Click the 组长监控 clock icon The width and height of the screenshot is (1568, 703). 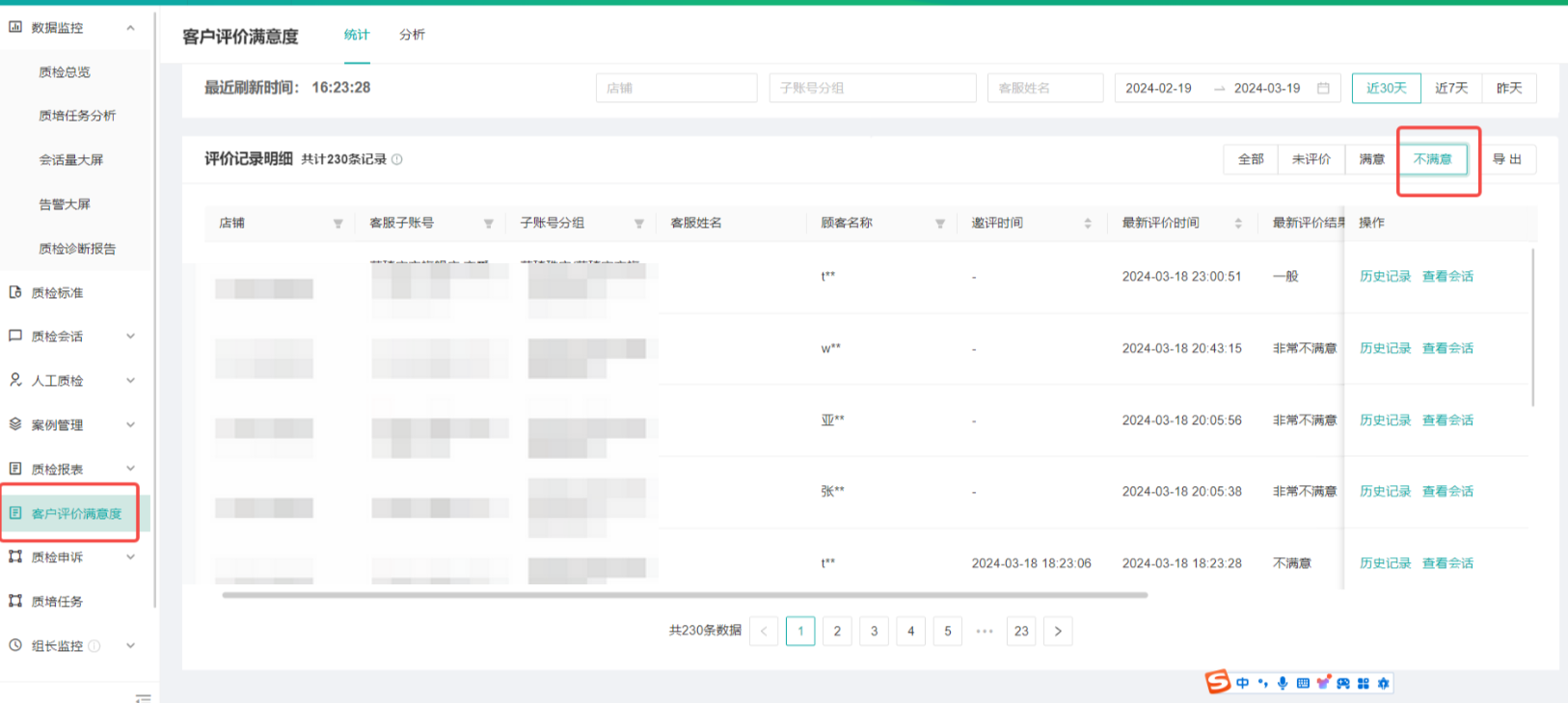click(x=15, y=645)
